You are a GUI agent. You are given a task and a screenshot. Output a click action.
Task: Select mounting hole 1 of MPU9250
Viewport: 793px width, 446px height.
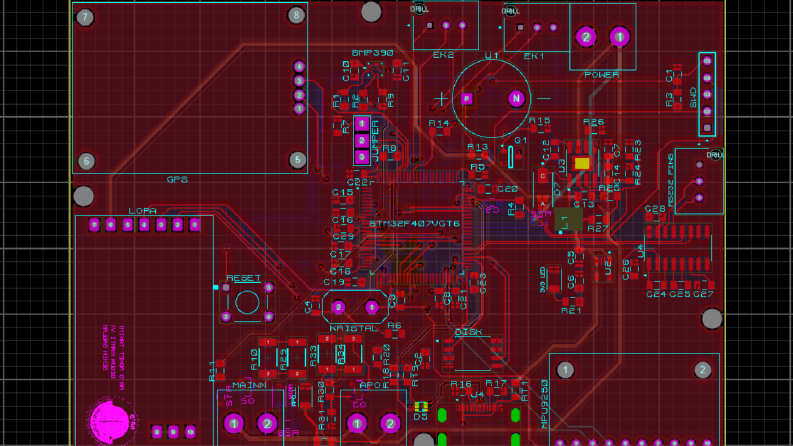(x=565, y=370)
